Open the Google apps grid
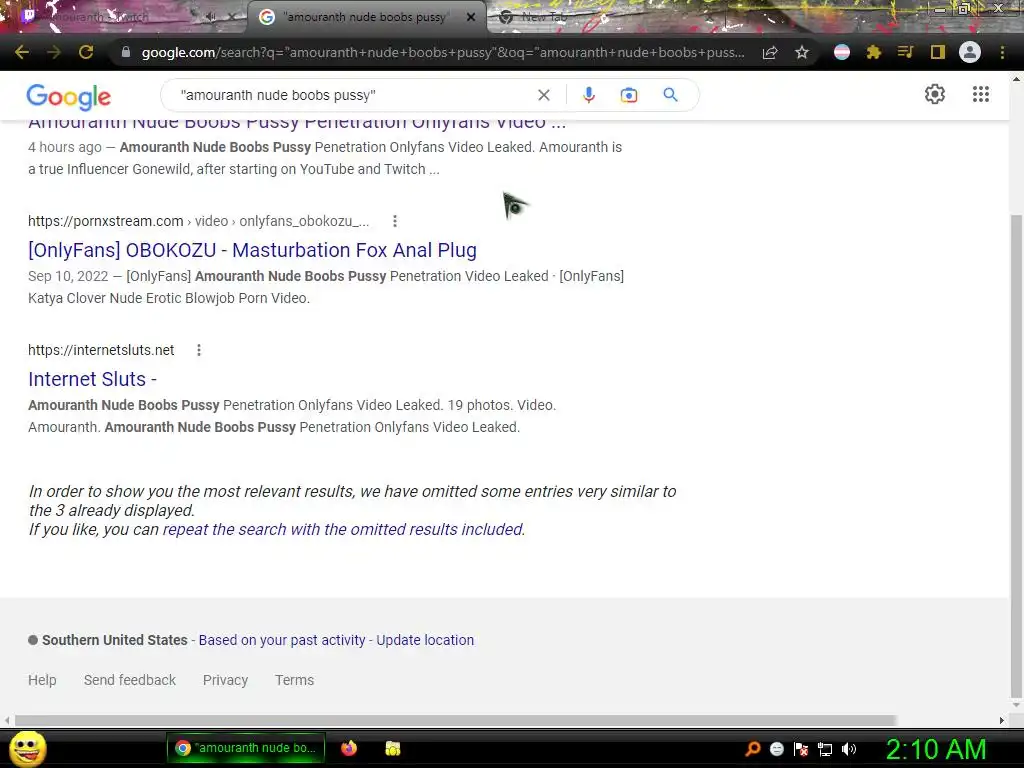The image size is (1024, 768). (980, 94)
